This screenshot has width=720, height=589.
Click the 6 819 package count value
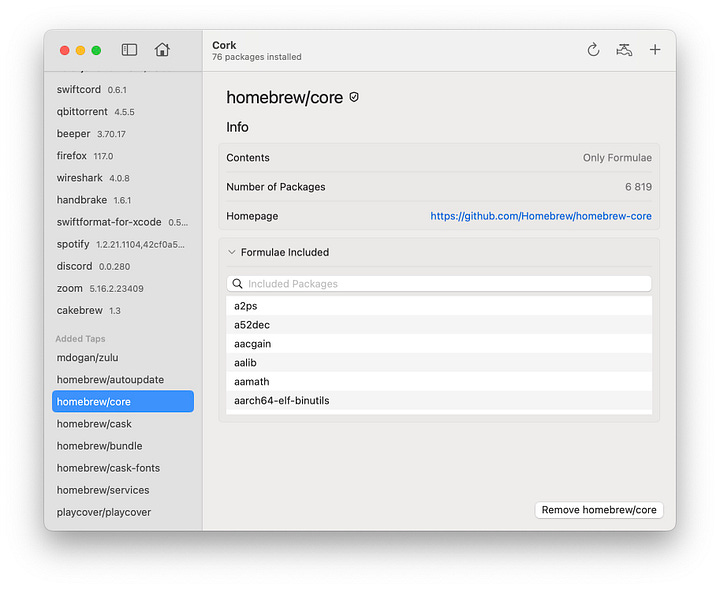click(x=638, y=187)
